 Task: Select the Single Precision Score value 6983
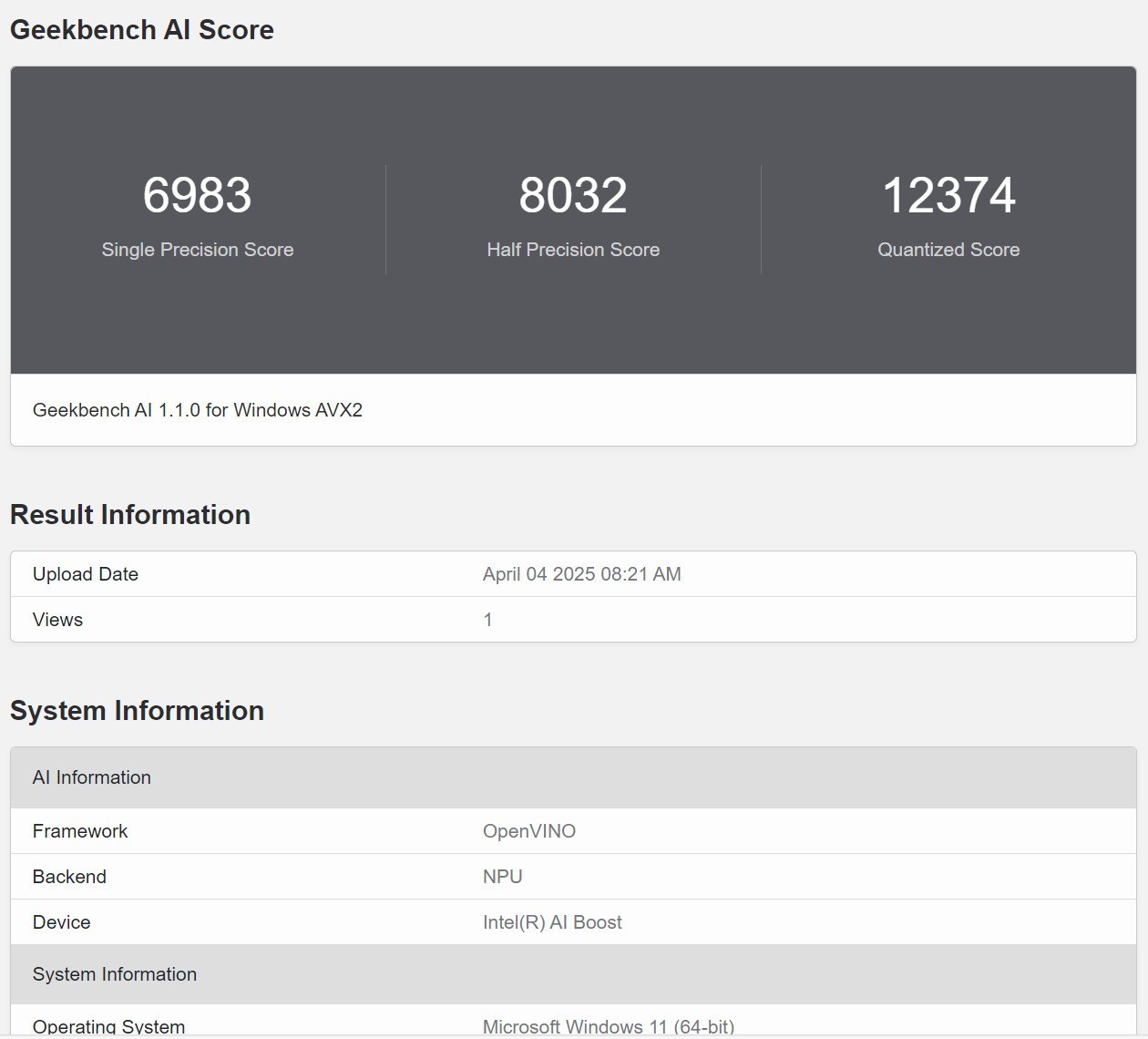pyautogui.click(x=198, y=194)
